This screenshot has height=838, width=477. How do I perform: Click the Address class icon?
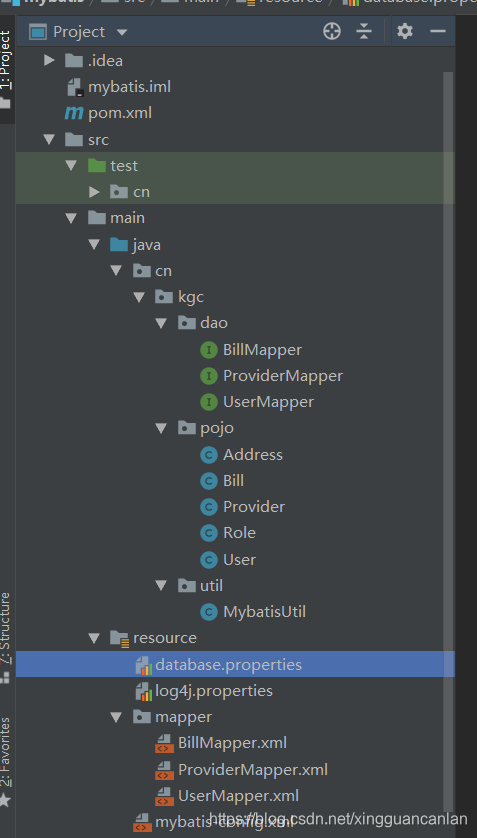pyautogui.click(x=208, y=455)
